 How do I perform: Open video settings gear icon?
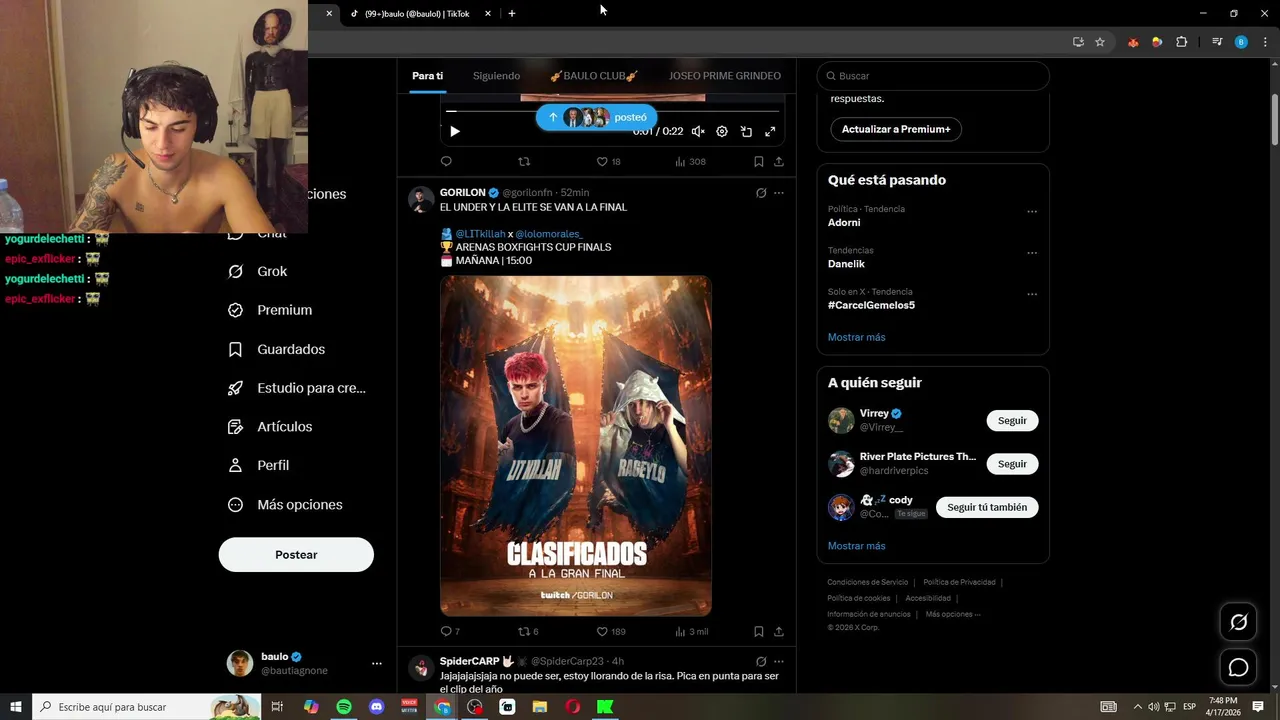[722, 131]
